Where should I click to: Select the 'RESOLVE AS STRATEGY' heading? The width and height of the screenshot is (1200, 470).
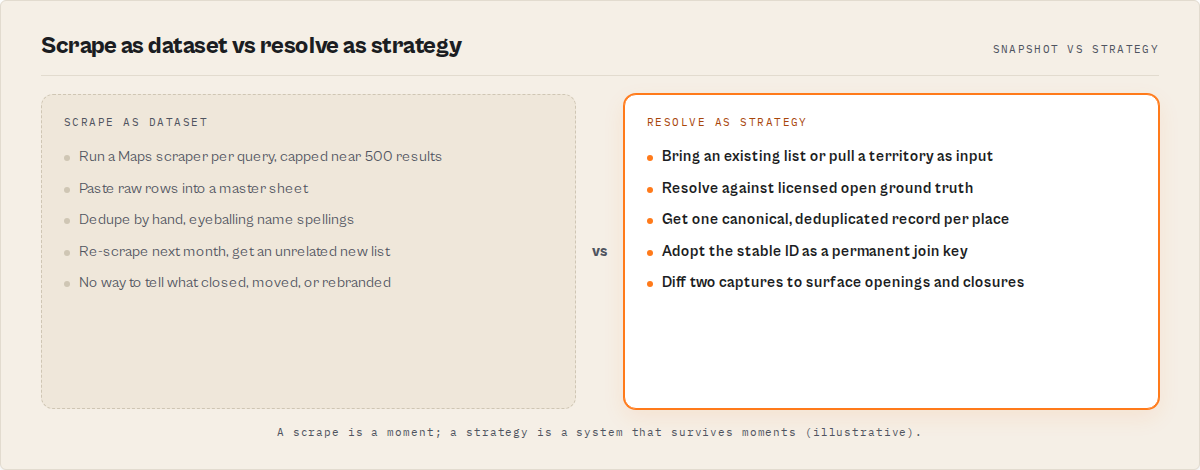[727, 122]
